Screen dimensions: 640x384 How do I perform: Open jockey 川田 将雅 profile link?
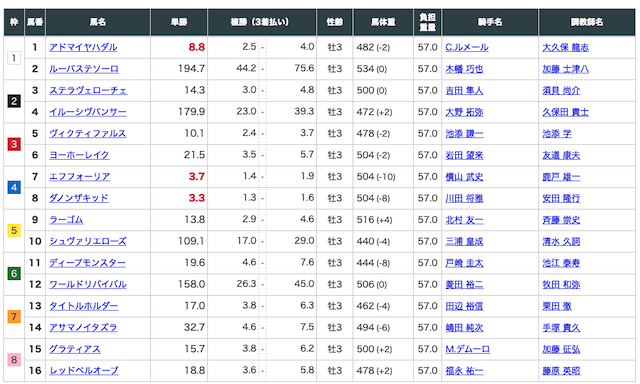pos(464,198)
